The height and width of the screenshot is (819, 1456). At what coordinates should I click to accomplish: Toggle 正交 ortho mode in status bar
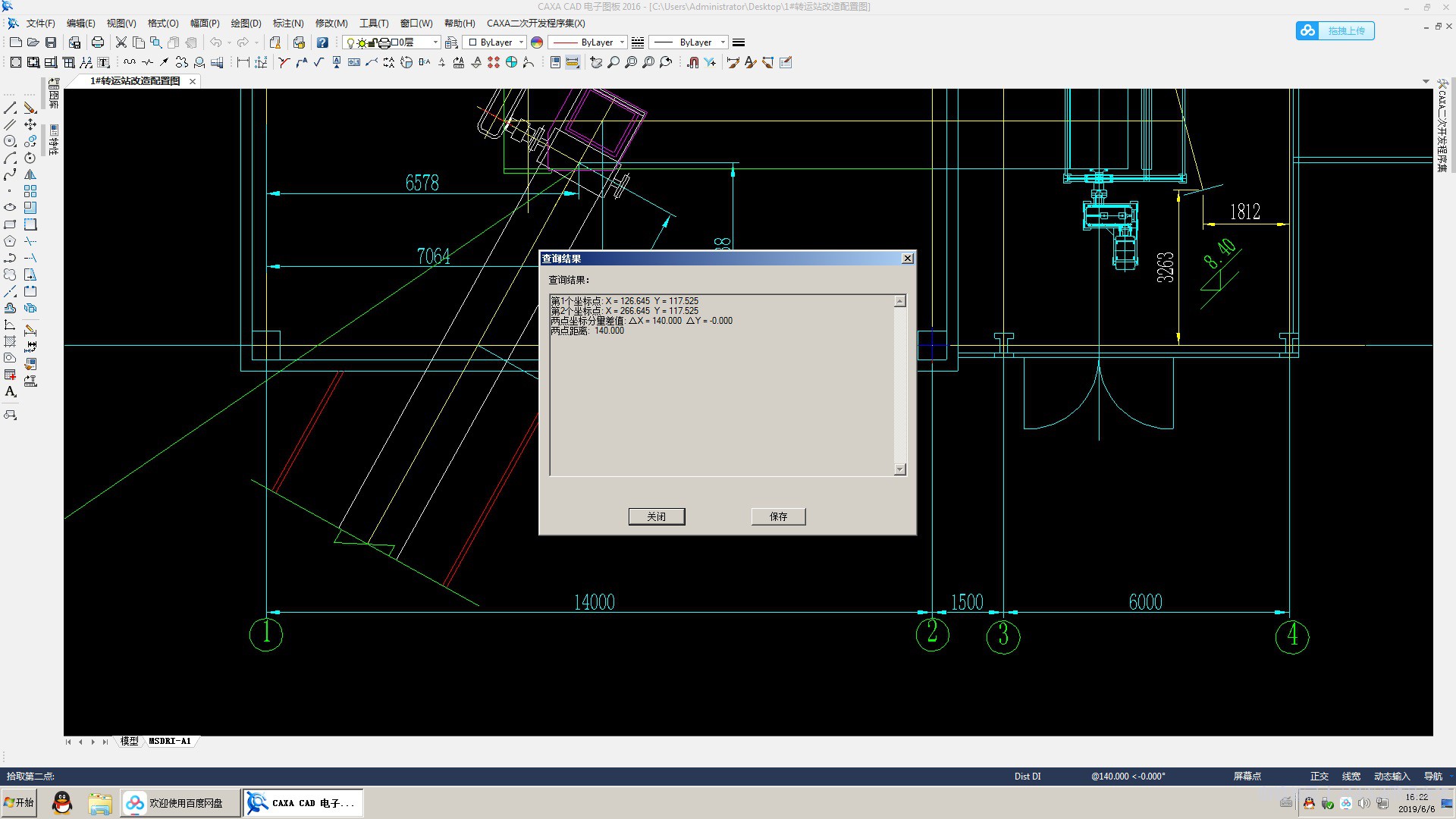pyautogui.click(x=1319, y=776)
